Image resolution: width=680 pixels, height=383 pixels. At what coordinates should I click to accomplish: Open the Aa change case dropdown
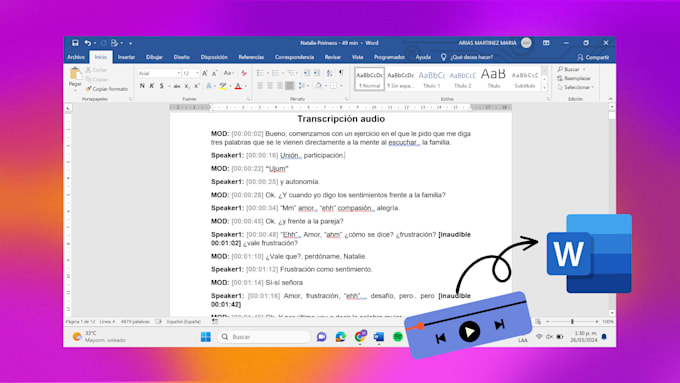pos(229,73)
